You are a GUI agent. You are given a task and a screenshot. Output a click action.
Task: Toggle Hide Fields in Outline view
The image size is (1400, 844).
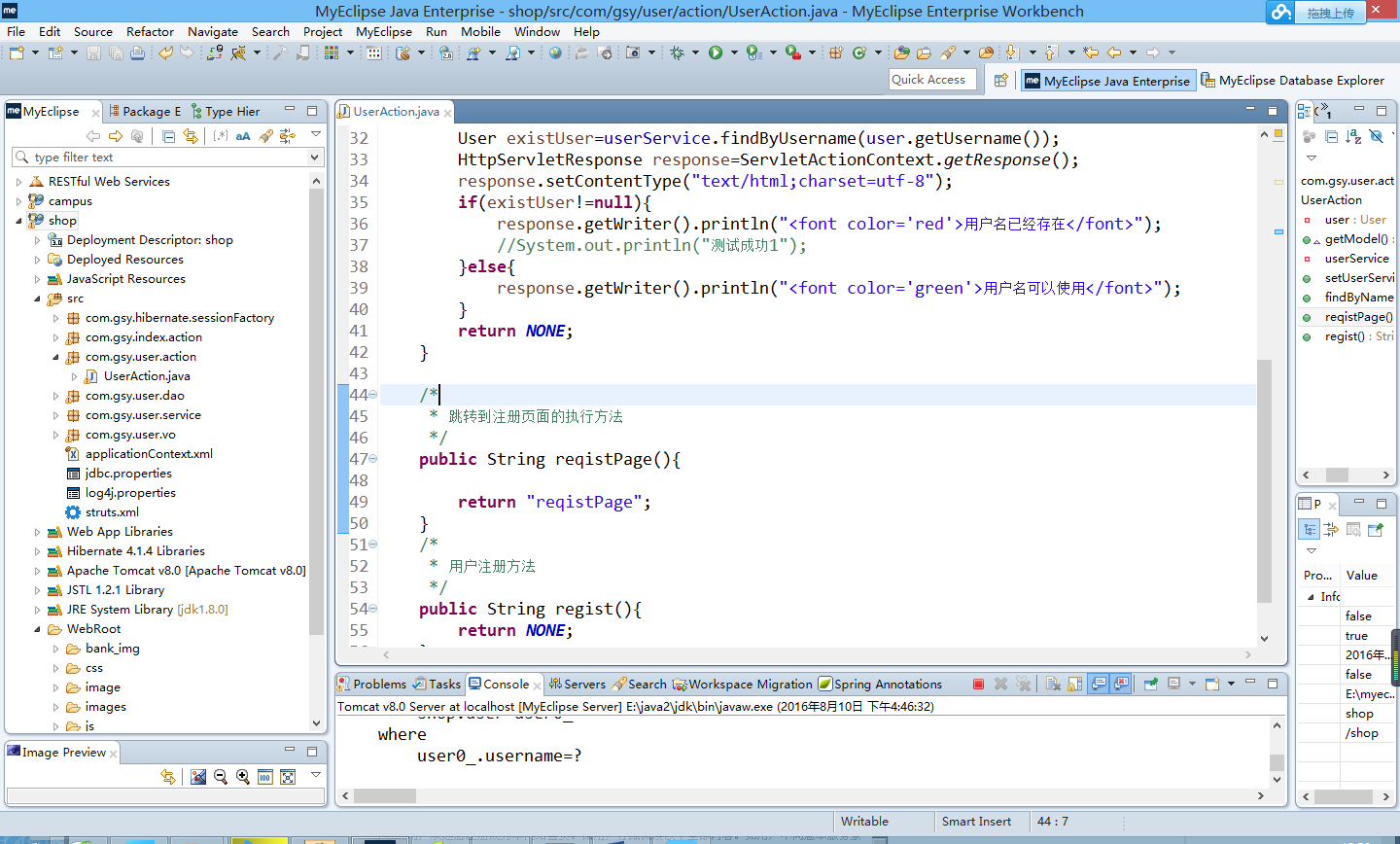pyautogui.click(x=1376, y=136)
